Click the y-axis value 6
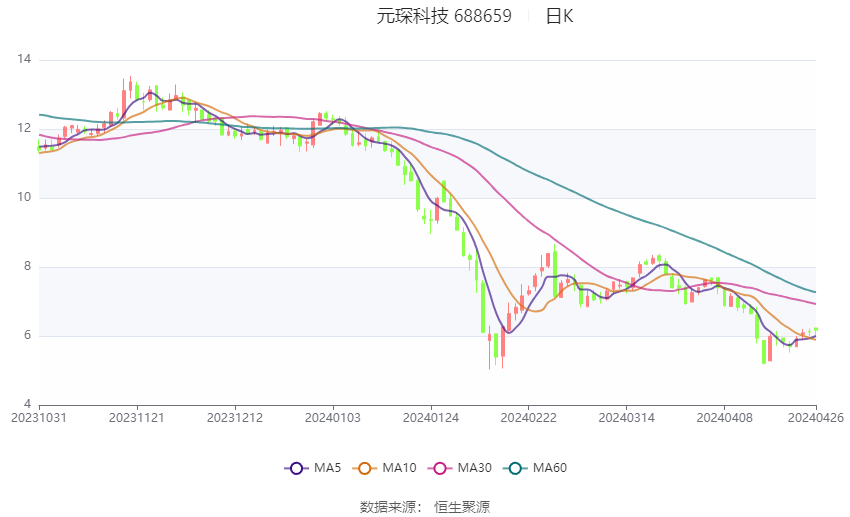The image size is (850, 517). click(x=28, y=335)
